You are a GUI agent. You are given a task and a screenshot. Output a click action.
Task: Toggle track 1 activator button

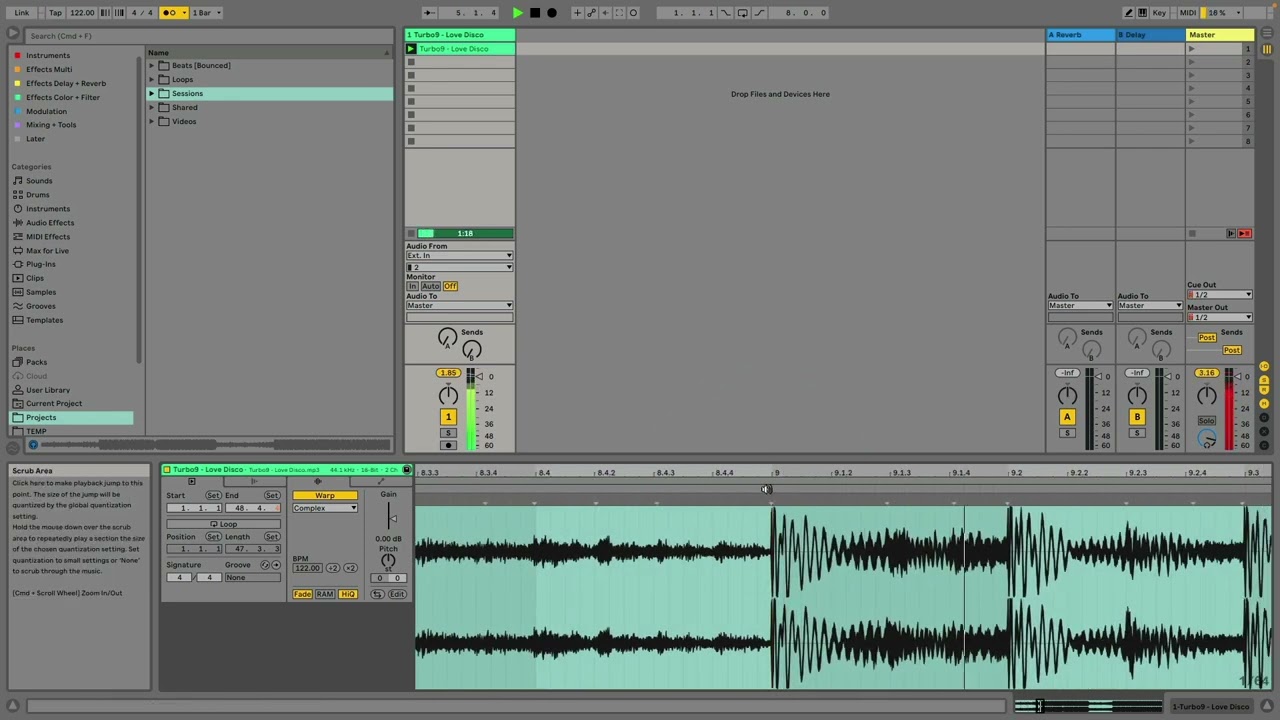(x=448, y=416)
